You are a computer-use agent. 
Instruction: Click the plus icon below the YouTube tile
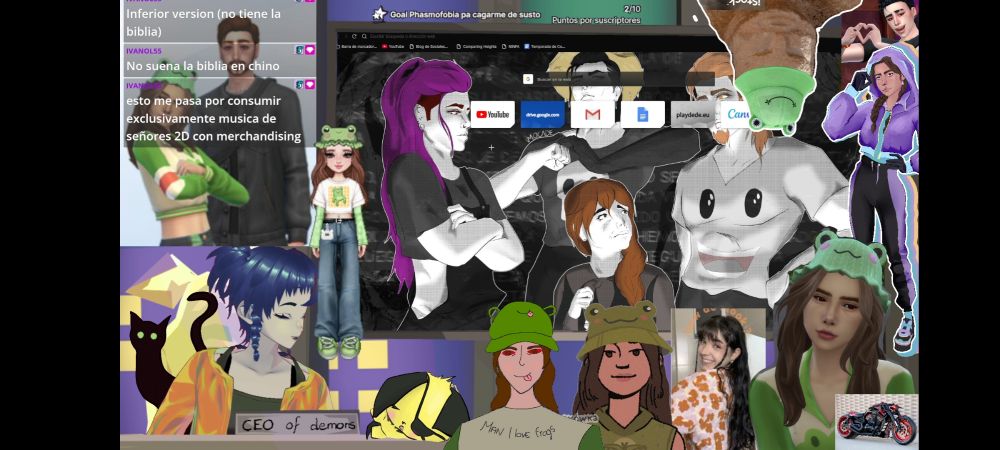click(491, 148)
